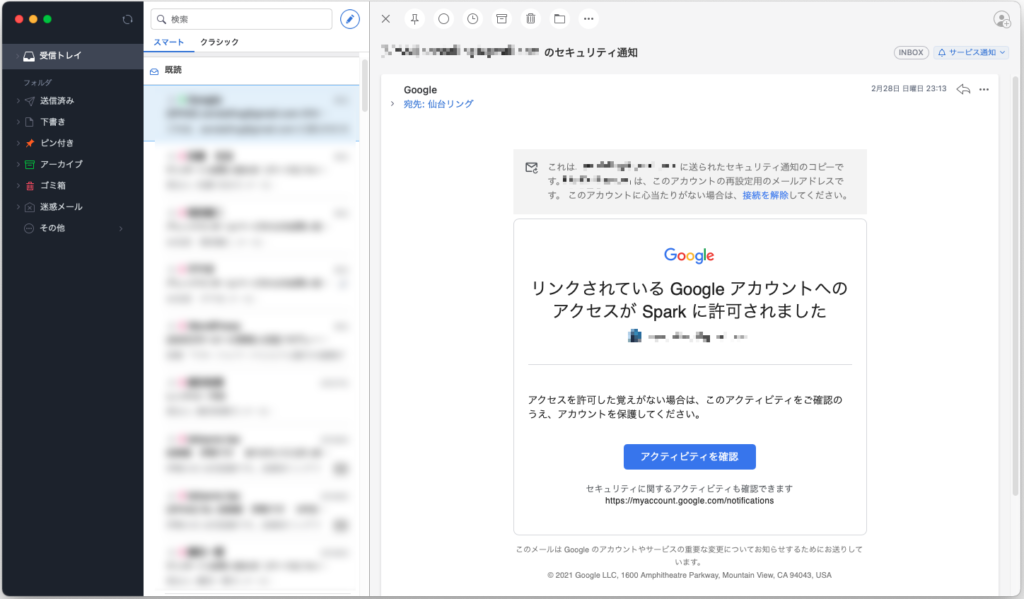Switch to the クラシック tab
1024x599 pixels.
(x=219, y=42)
